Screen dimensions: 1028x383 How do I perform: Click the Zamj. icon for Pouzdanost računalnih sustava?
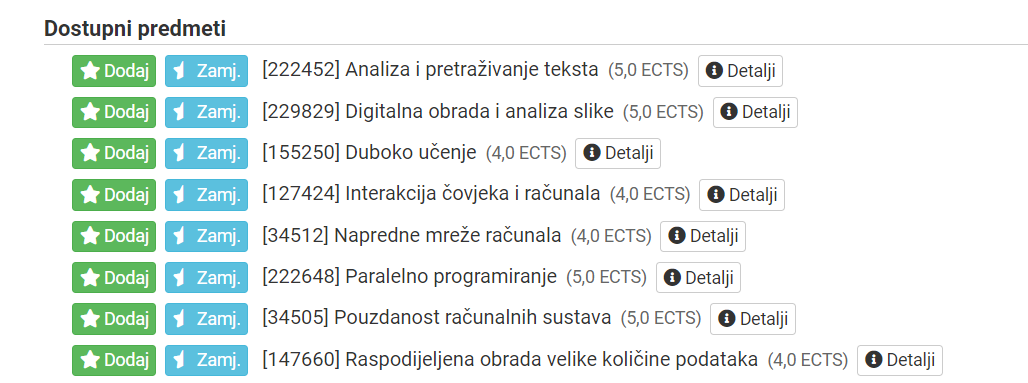[x=180, y=319]
